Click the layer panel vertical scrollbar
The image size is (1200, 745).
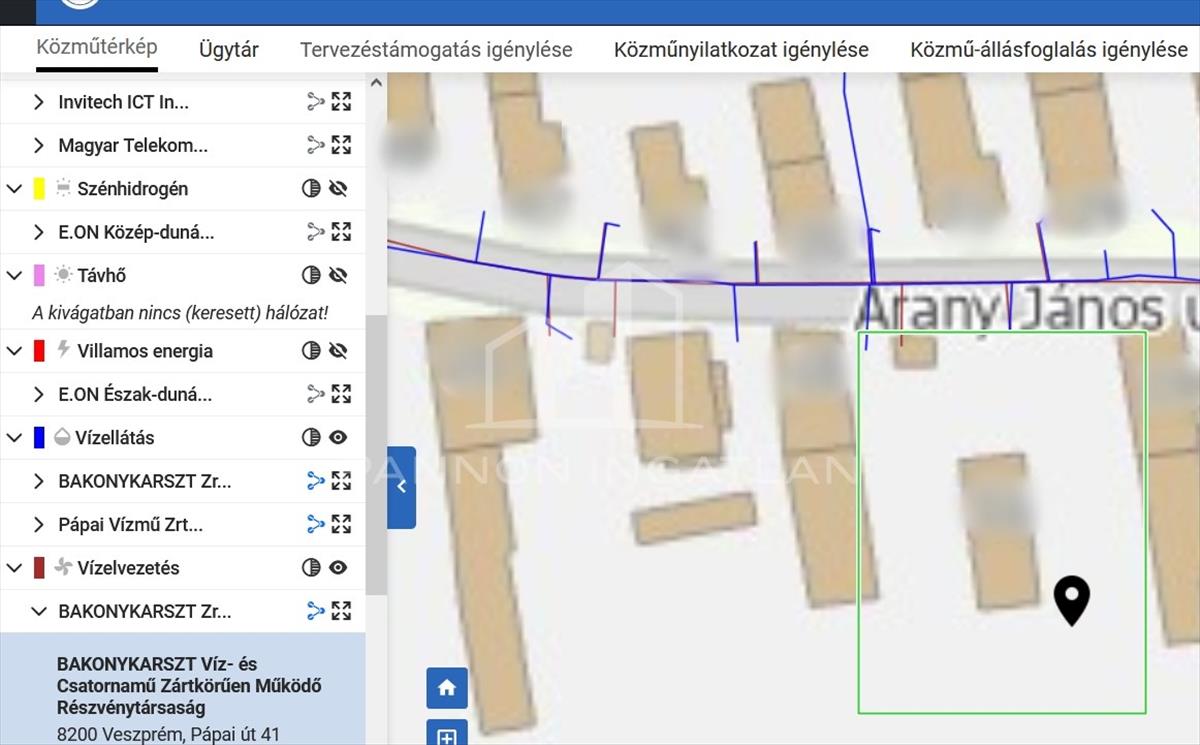click(376, 450)
